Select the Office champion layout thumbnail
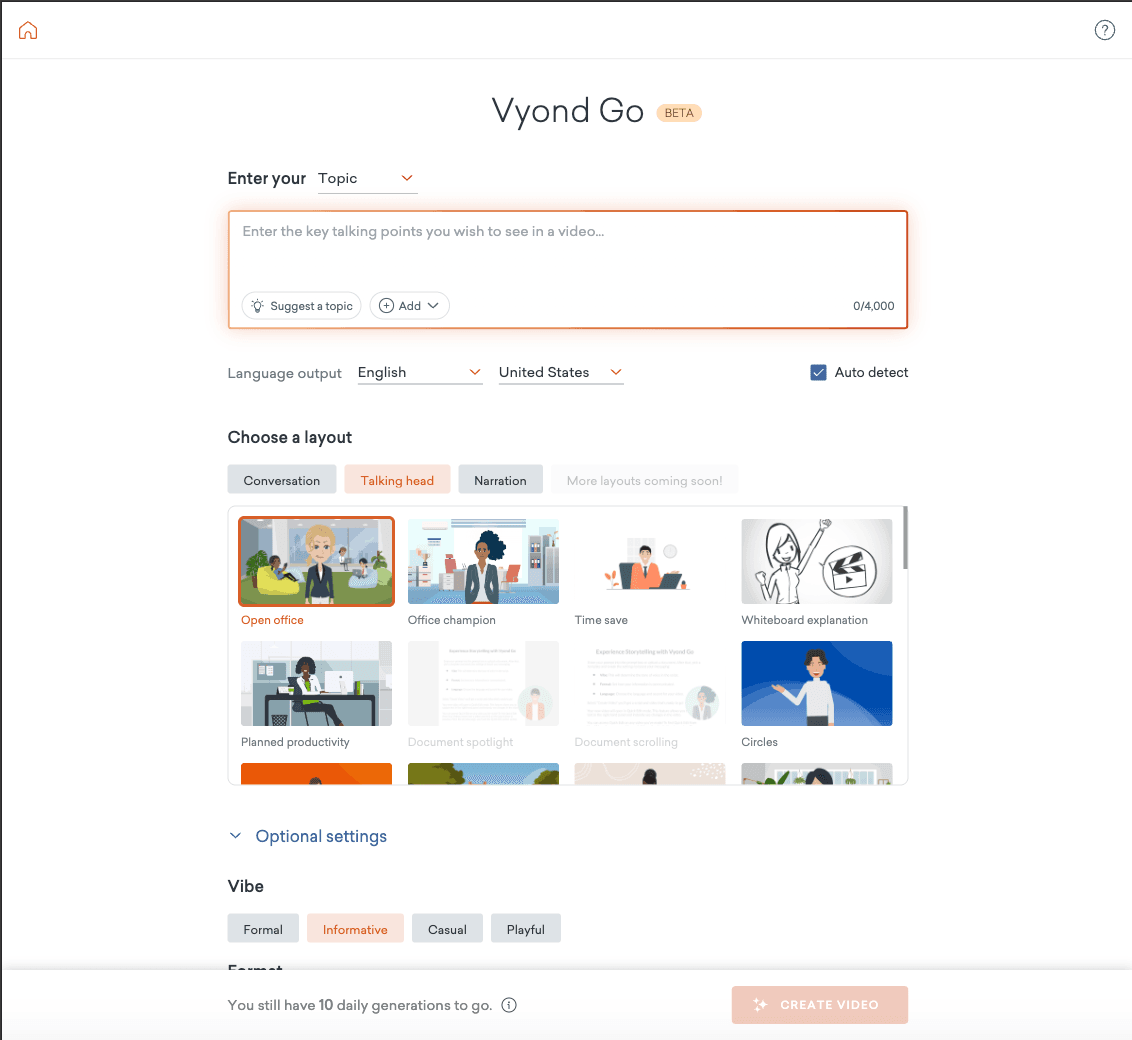The height and width of the screenshot is (1040, 1132). point(483,561)
